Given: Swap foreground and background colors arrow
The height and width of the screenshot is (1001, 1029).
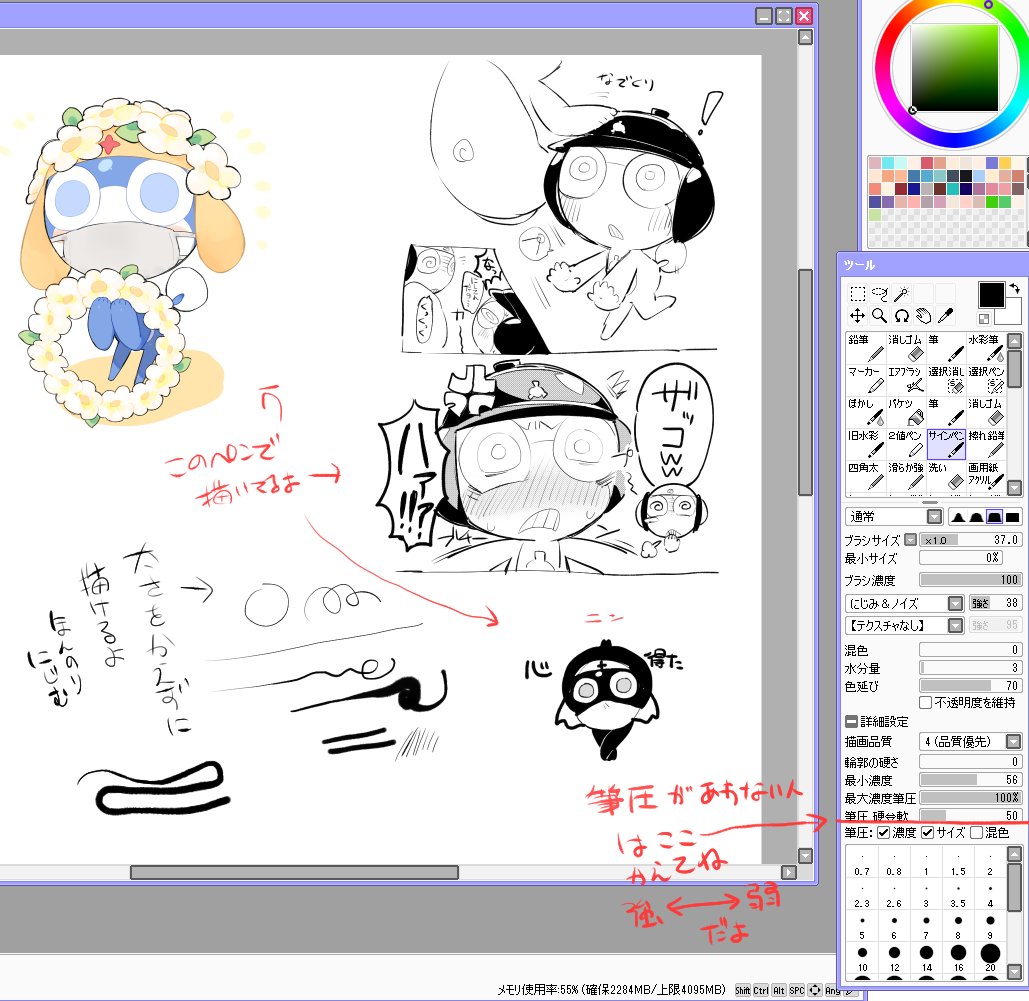Looking at the screenshot, I should pos(1014,288).
